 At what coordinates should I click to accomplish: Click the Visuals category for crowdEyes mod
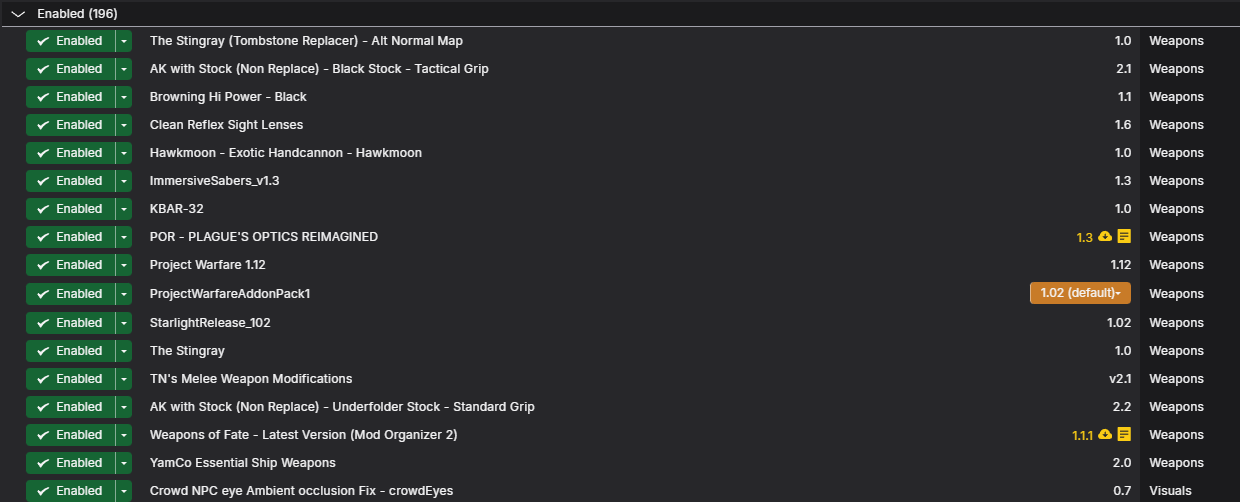(x=1170, y=491)
